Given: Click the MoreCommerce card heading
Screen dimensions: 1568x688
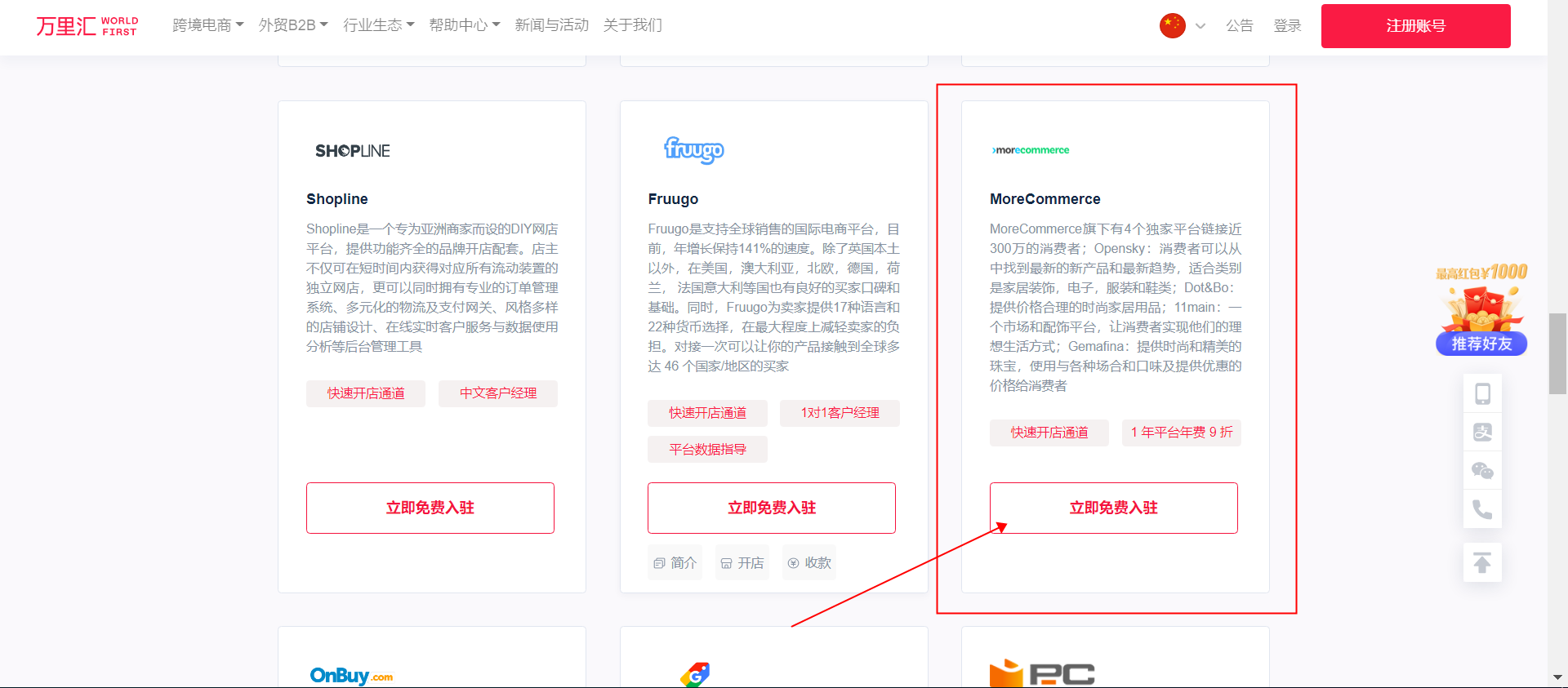Looking at the screenshot, I should 1045,199.
